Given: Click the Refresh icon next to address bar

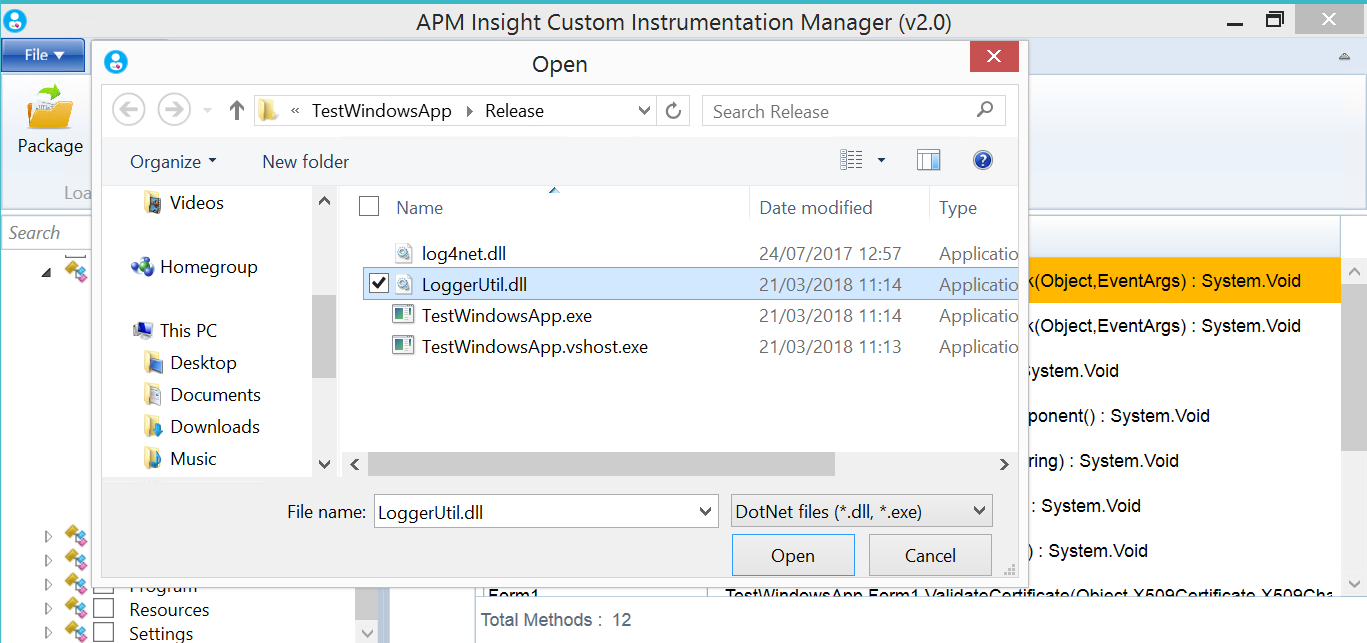Looking at the screenshot, I should pos(673,110).
